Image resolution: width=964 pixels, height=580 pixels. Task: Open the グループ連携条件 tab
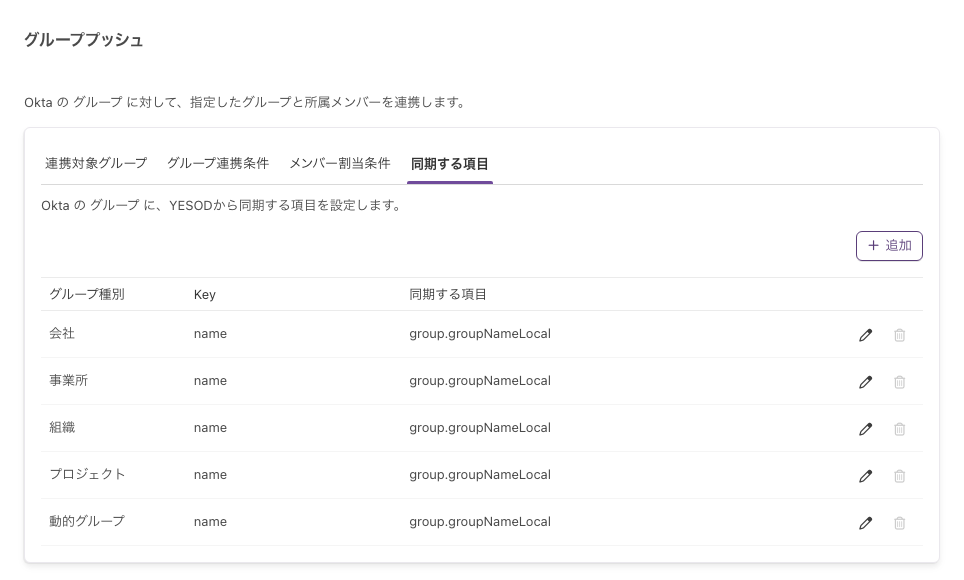(x=218, y=164)
